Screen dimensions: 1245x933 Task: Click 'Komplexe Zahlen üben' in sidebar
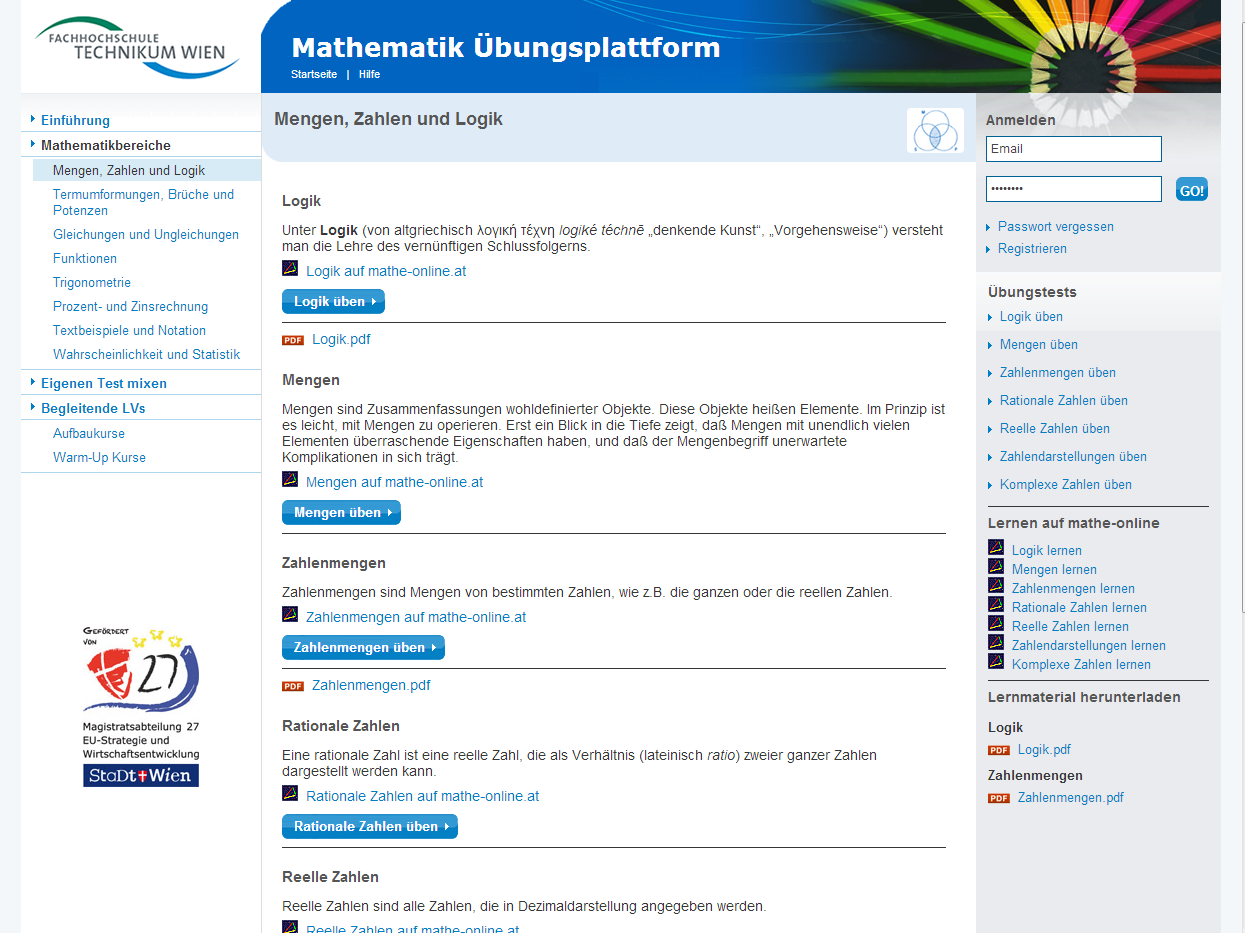(1066, 485)
